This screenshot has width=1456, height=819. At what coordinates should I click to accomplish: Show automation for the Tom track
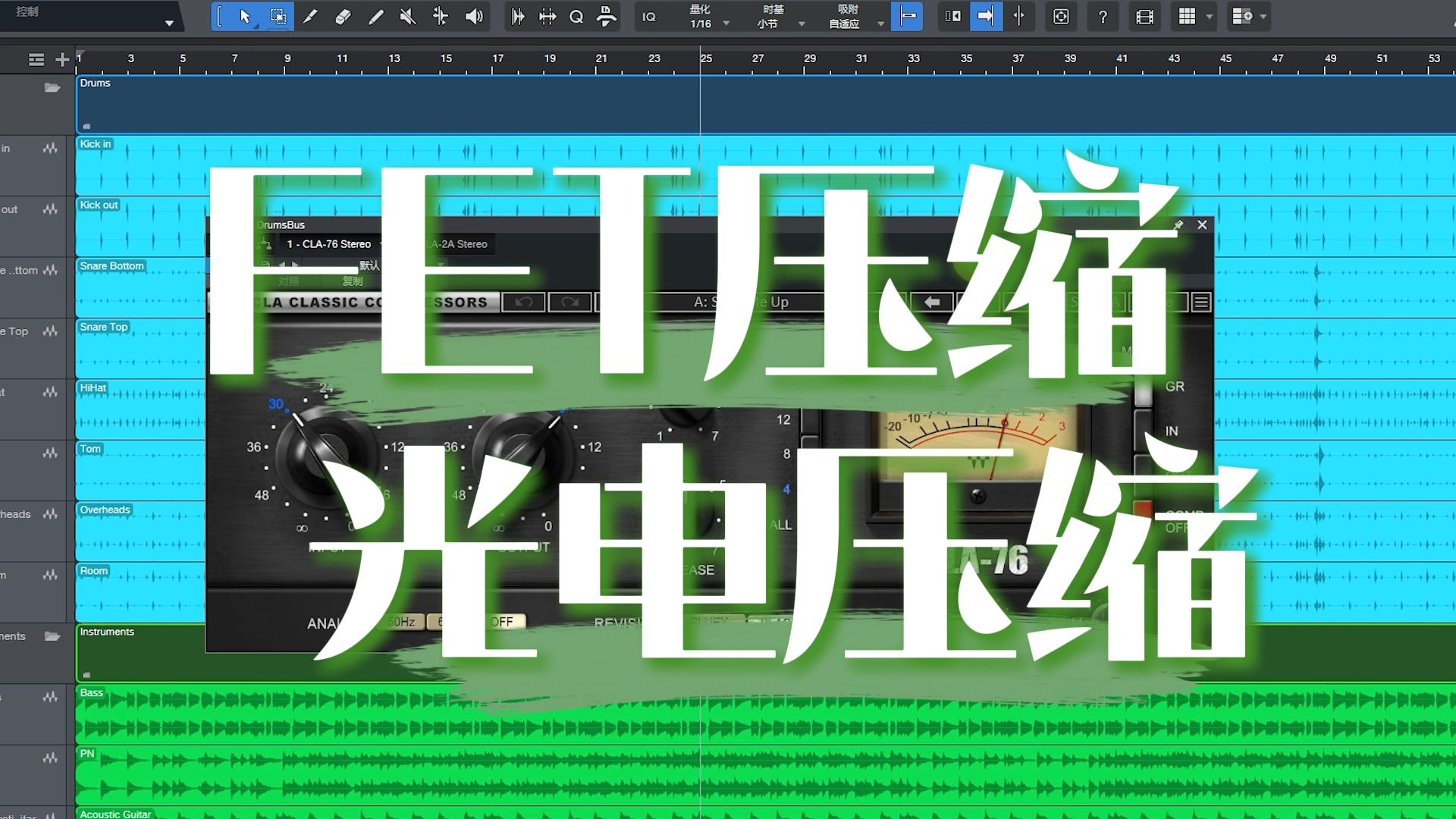tap(50, 453)
